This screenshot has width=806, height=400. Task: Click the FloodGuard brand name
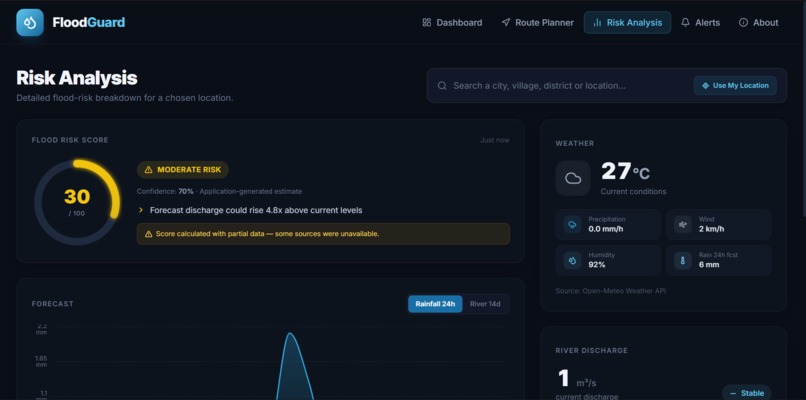click(x=88, y=23)
